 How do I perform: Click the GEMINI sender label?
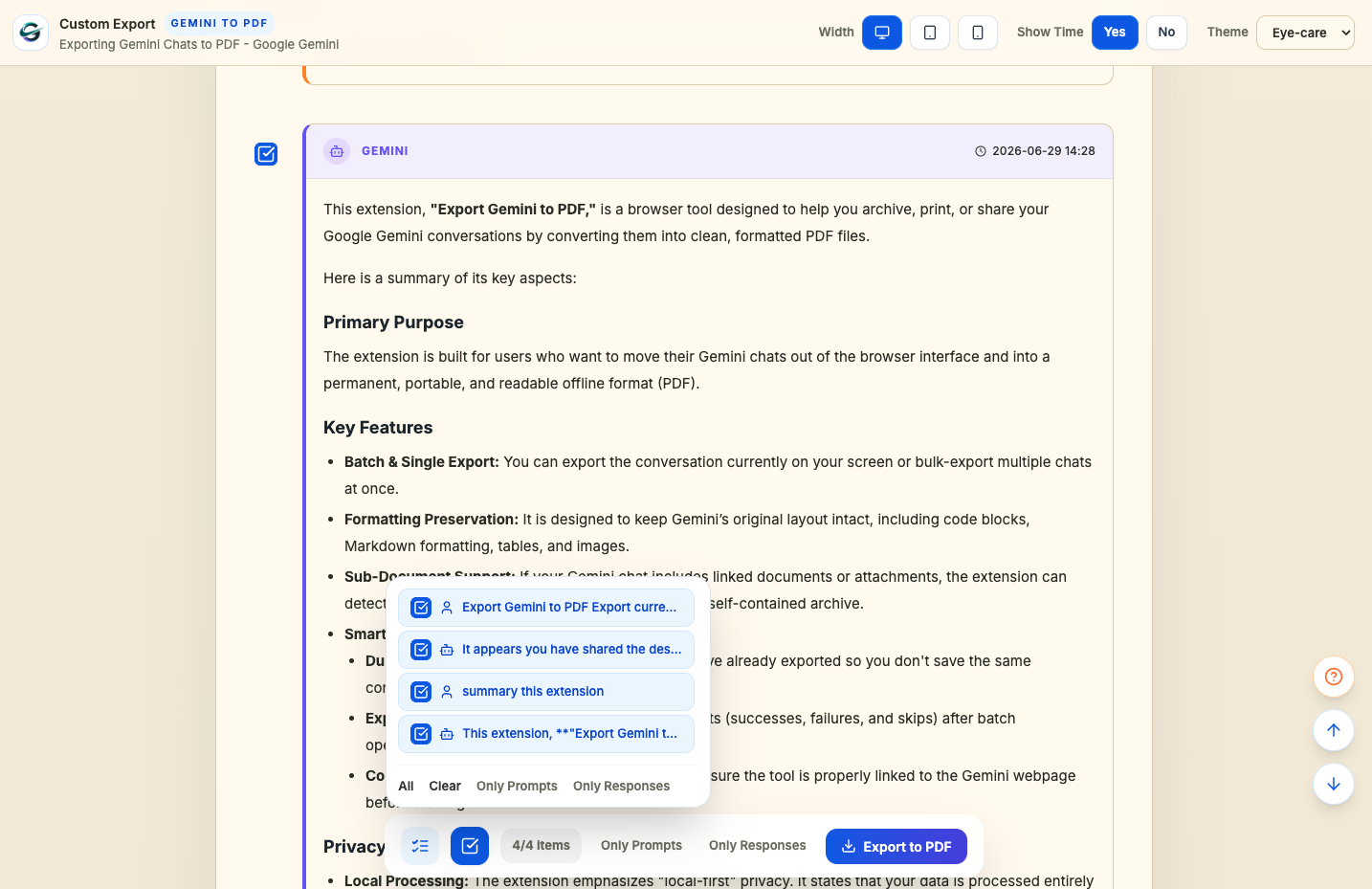385,151
